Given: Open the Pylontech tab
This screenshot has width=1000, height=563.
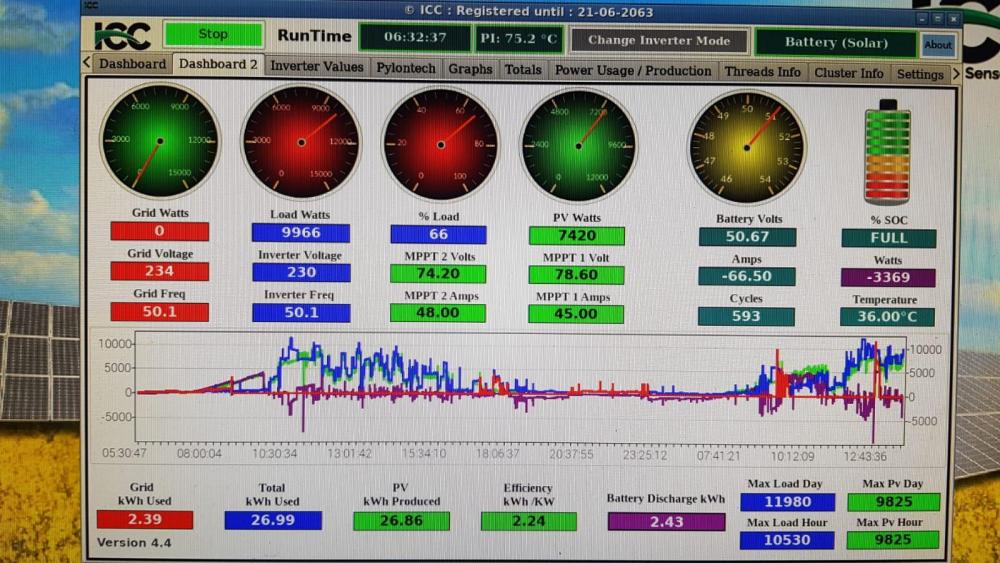Looking at the screenshot, I should (x=406, y=68).
